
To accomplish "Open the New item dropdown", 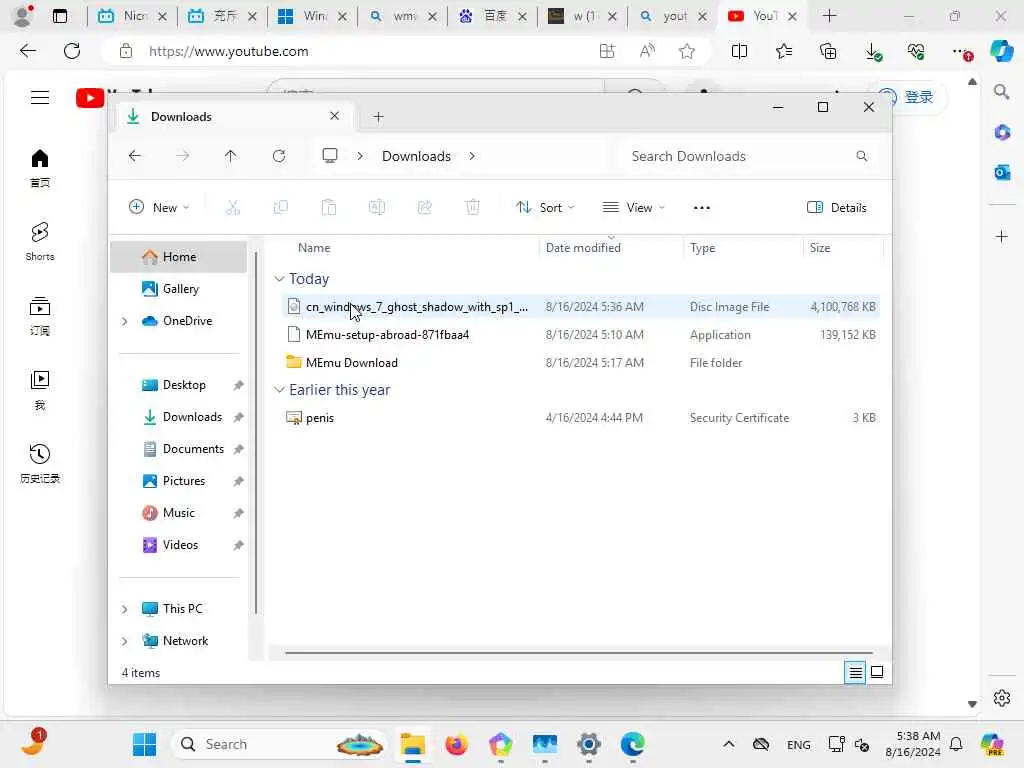I will point(159,208).
